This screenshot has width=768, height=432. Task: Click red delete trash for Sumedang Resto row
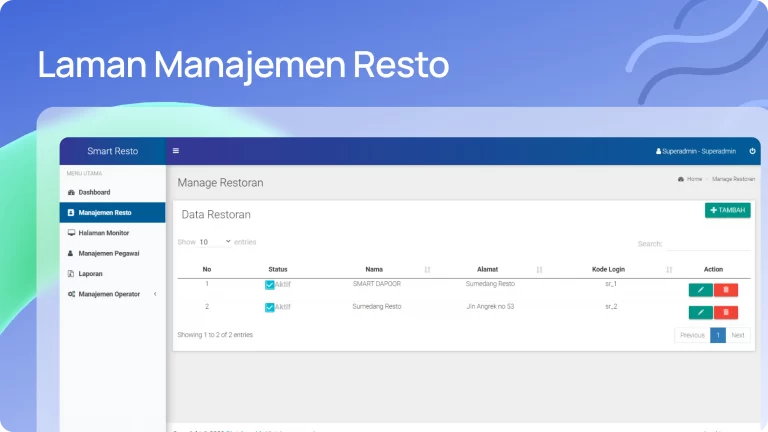coord(726,312)
